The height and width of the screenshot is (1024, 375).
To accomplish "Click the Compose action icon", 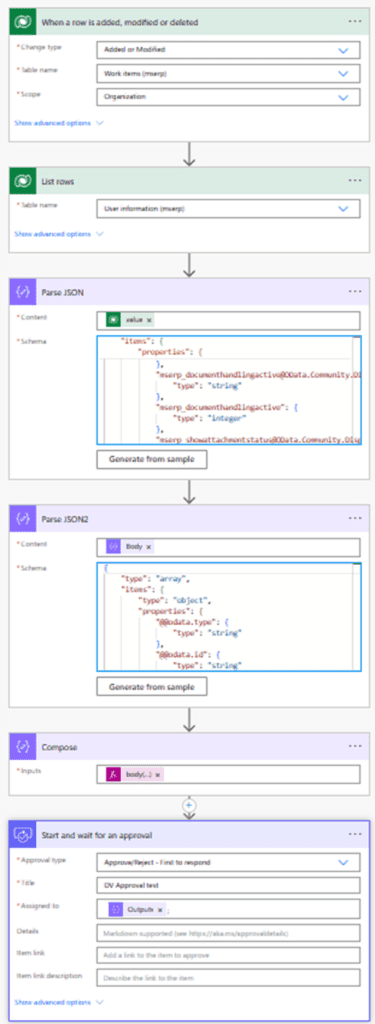I will pos(22,745).
